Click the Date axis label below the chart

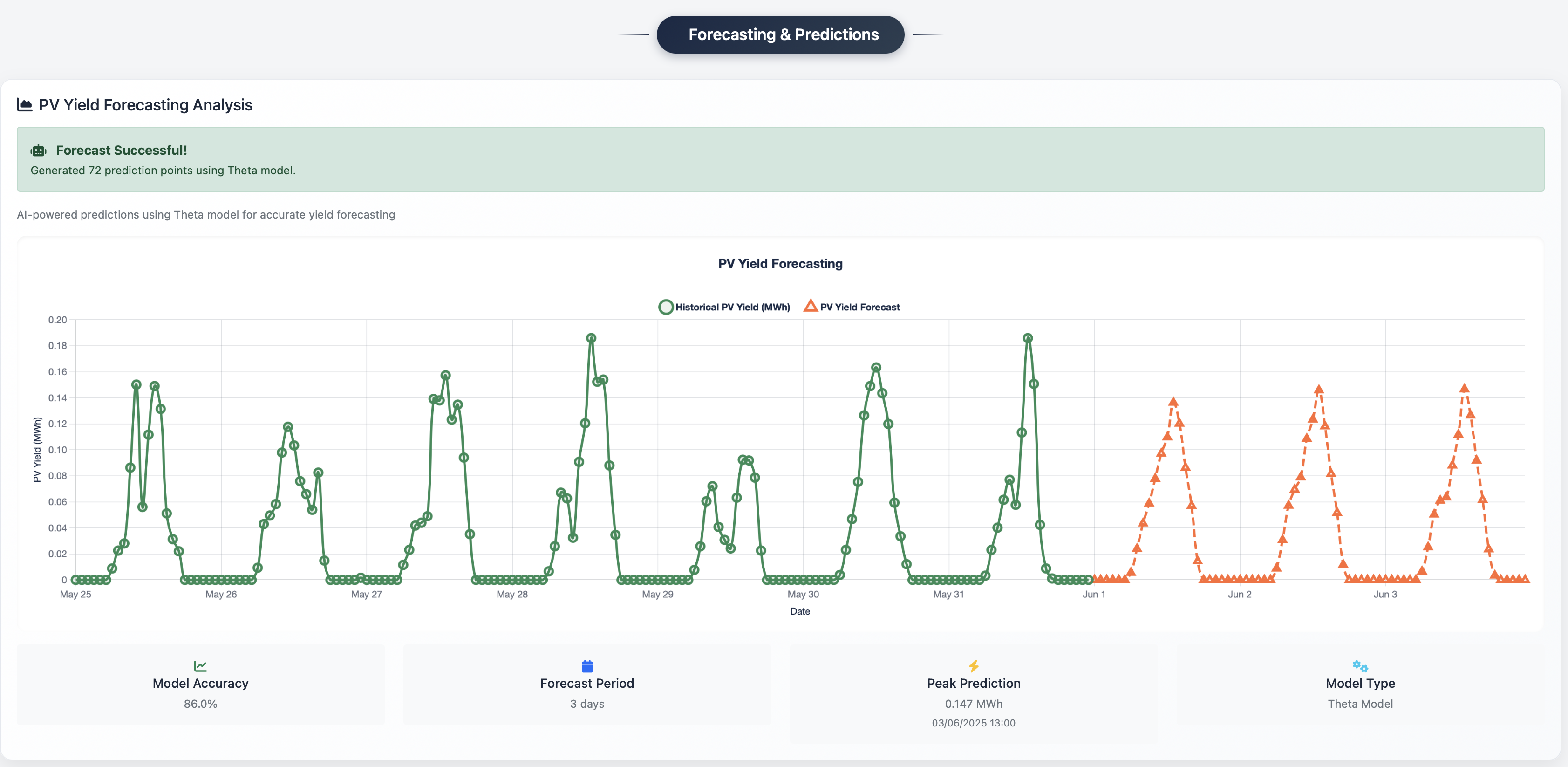tap(800, 611)
